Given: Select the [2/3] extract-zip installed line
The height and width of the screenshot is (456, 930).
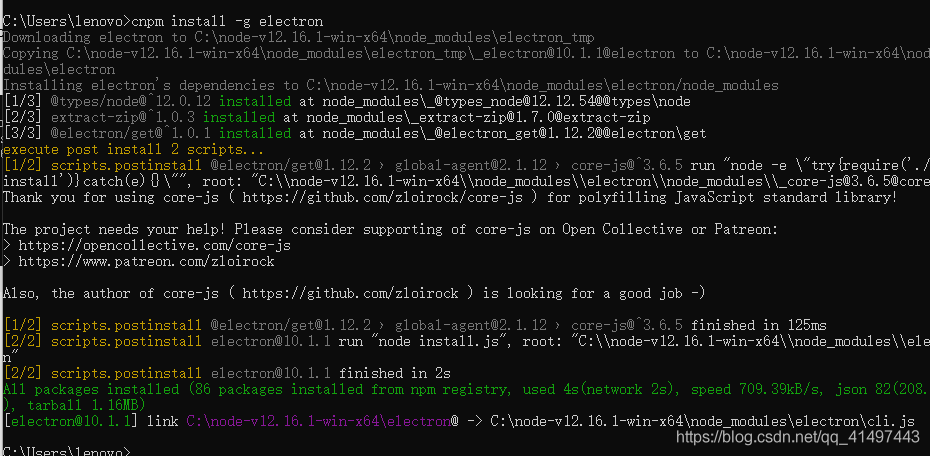Looking at the screenshot, I should click(327, 117).
